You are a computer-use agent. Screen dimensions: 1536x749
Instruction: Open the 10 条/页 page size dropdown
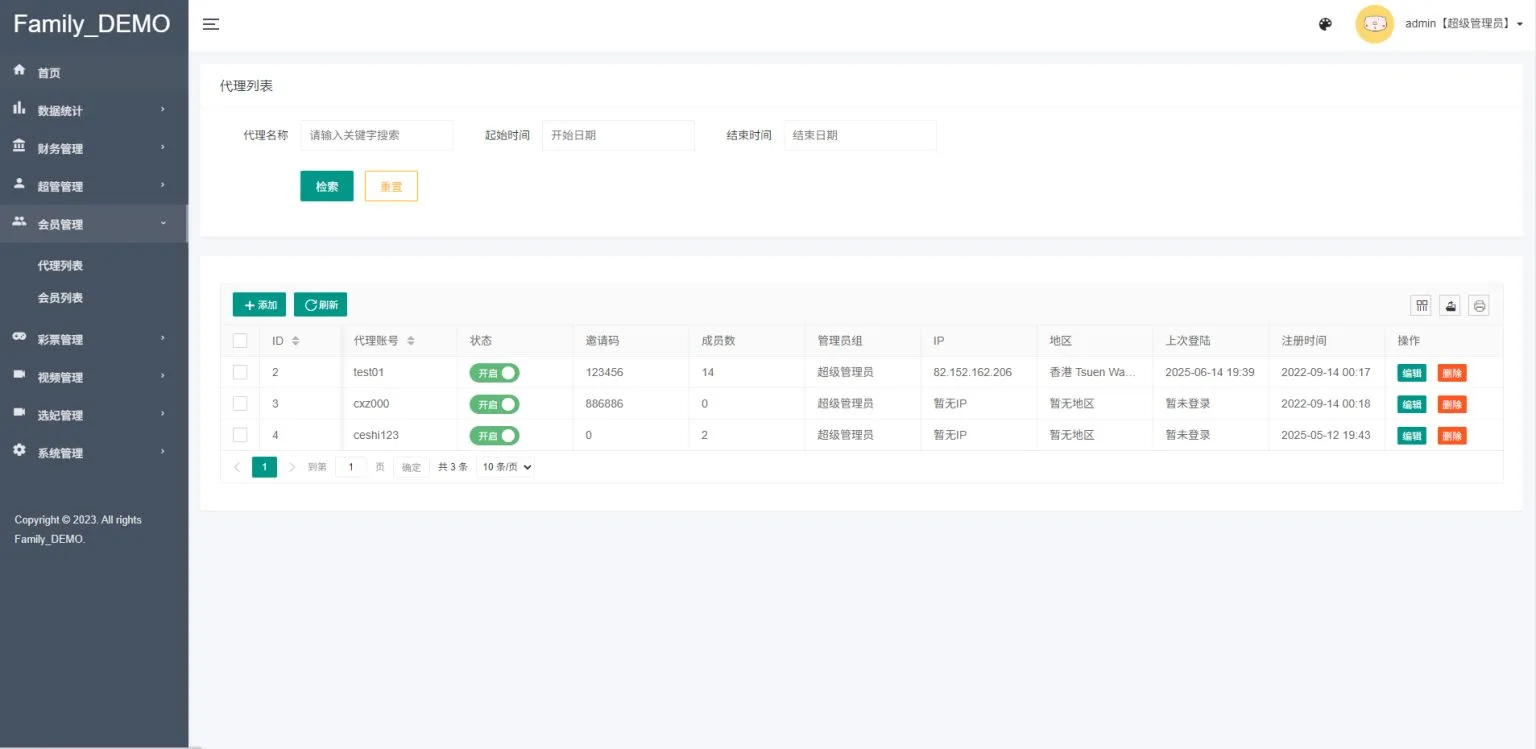pyautogui.click(x=506, y=467)
